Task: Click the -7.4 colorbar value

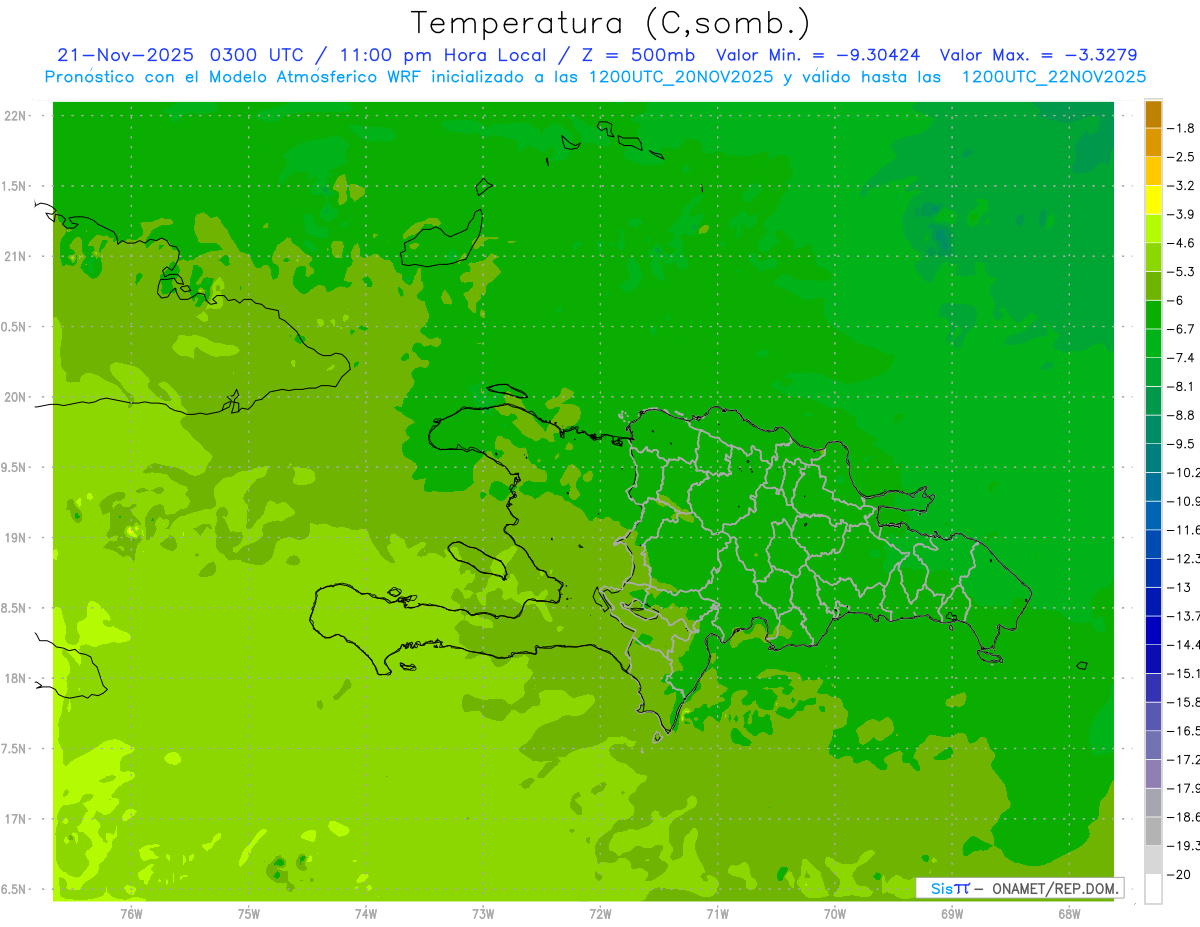Action: tap(1181, 357)
